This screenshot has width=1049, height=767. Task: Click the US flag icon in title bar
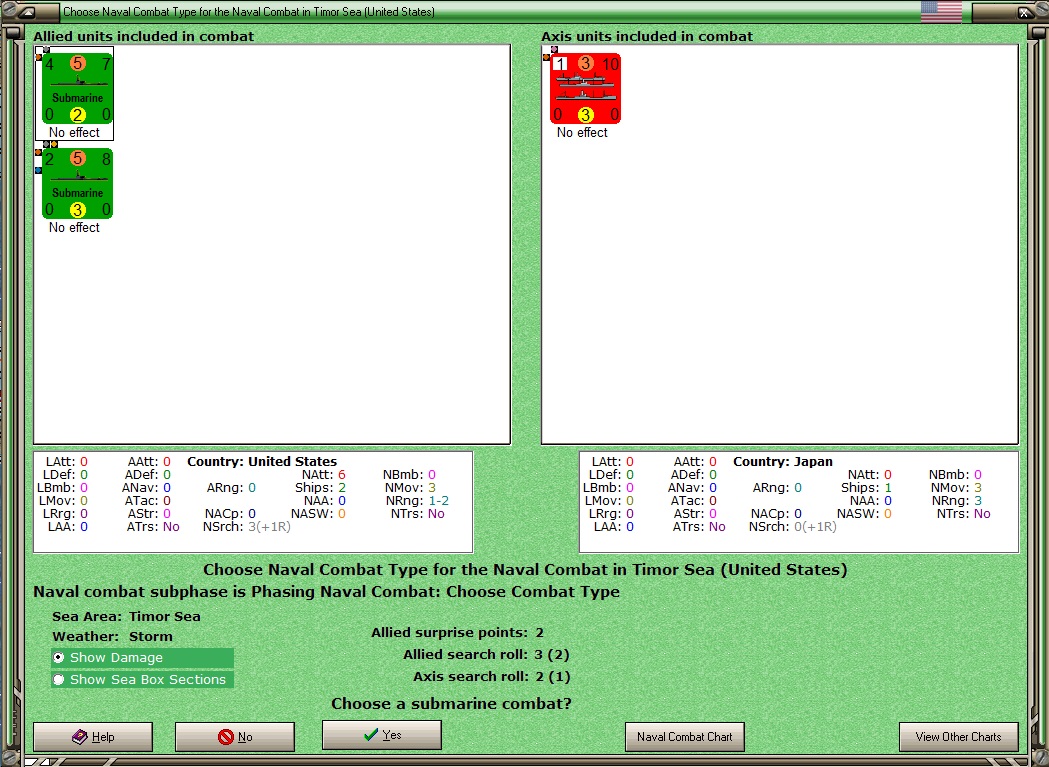(x=941, y=11)
